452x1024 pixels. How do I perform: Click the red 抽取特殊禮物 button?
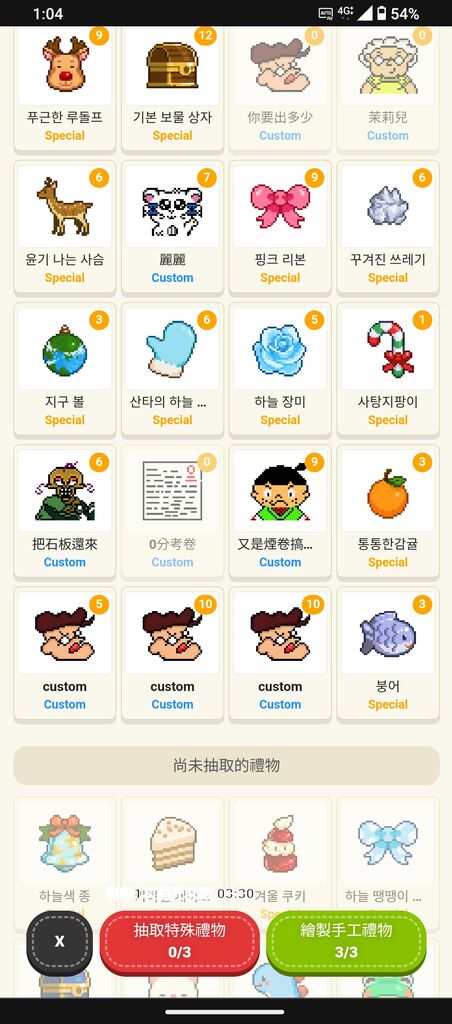point(180,940)
